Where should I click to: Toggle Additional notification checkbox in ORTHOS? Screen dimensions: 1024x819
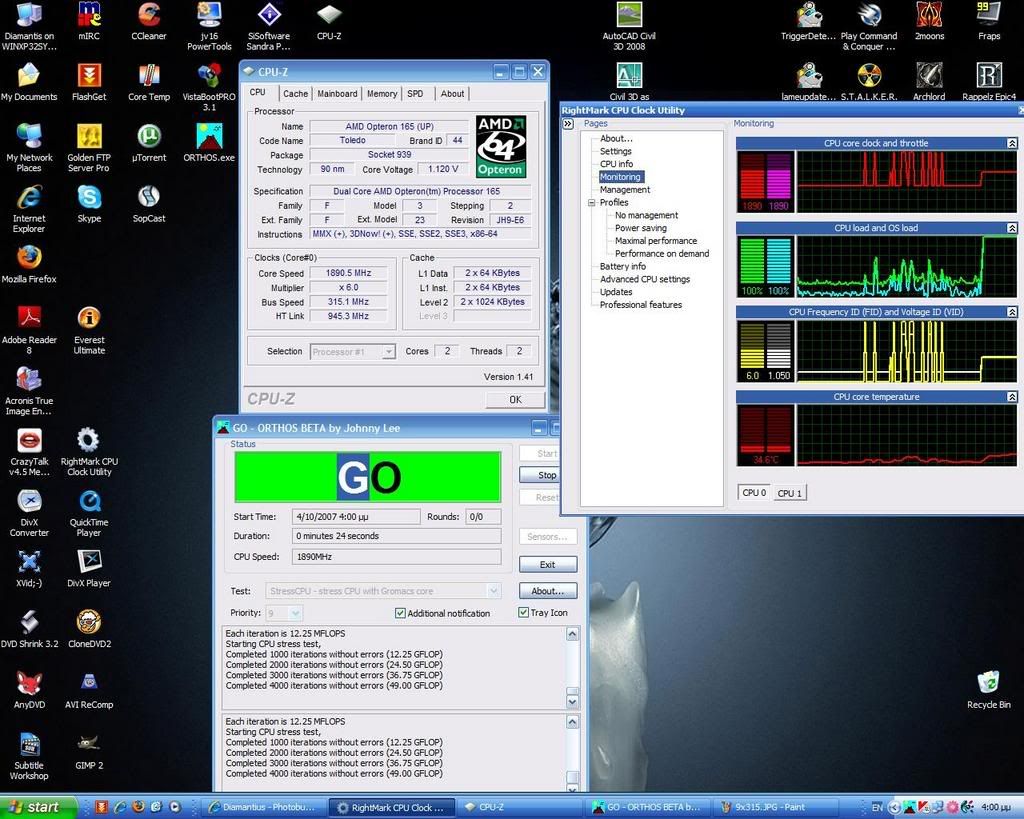point(400,613)
